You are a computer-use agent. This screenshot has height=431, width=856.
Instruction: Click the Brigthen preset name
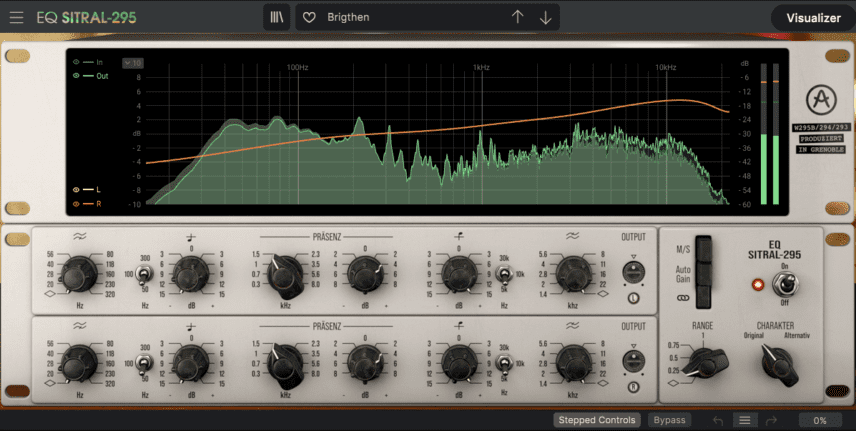348,17
